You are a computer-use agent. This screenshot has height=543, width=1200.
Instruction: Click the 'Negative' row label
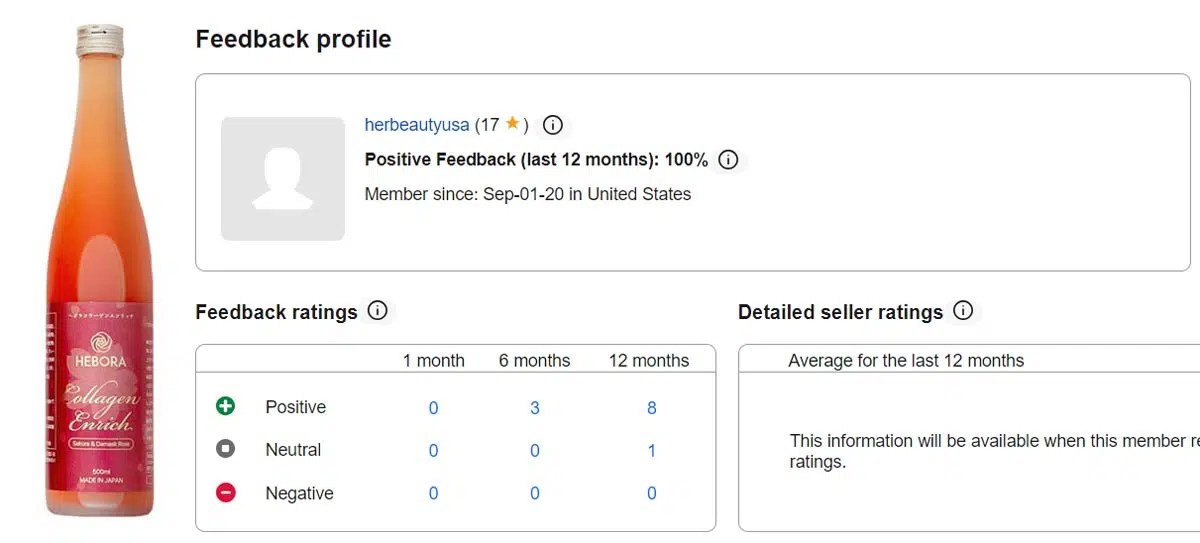pos(299,493)
